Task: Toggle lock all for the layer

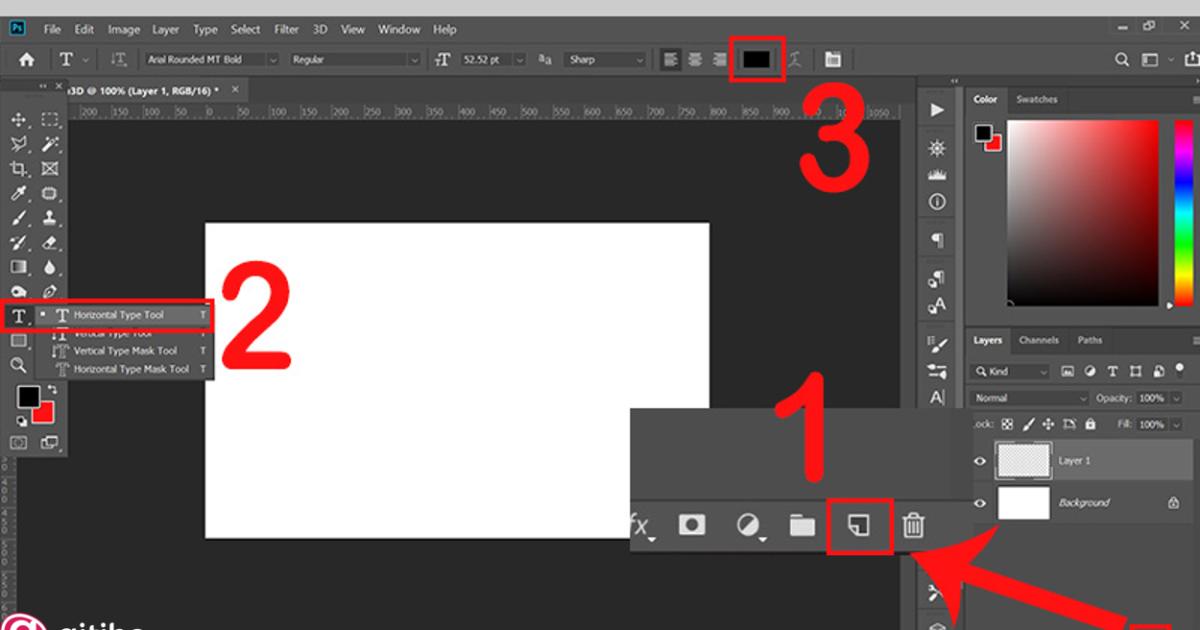Action: (x=1092, y=424)
